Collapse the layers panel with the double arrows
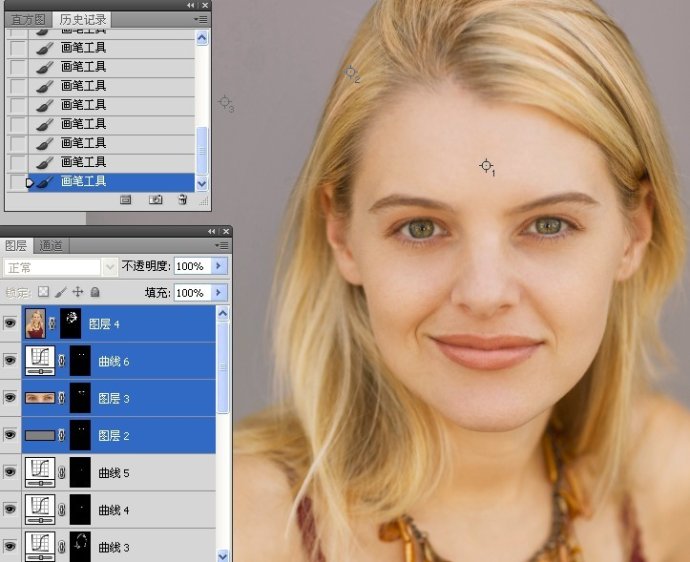Screen dimensions: 690x562 212,231
